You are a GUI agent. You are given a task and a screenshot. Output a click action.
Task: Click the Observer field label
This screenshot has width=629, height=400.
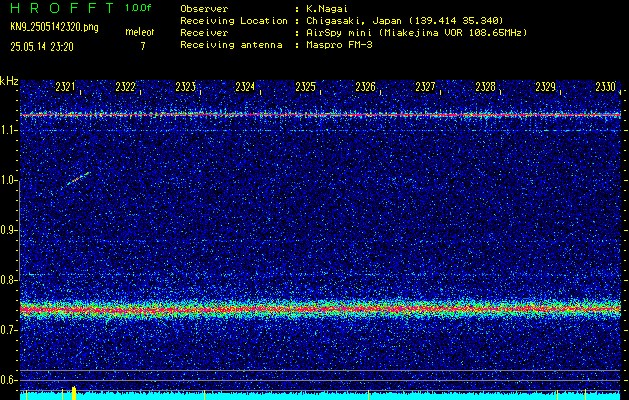tap(204, 9)
